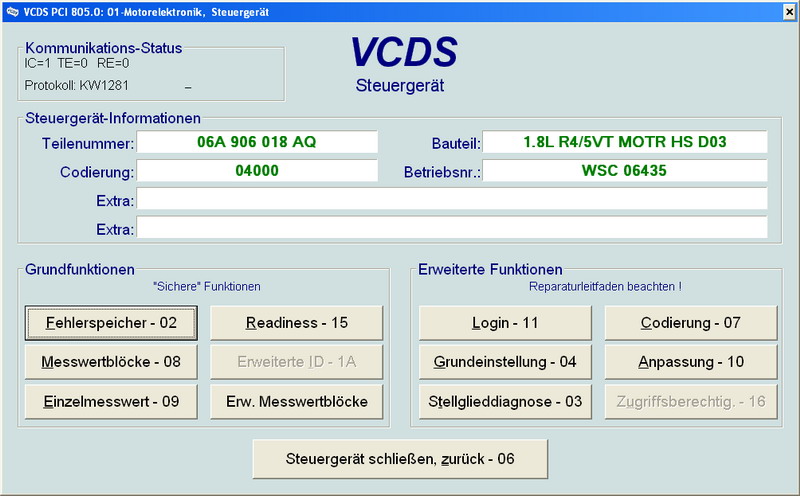Open Fehlerspeicher - 02 fault codes

pos(111,323)
